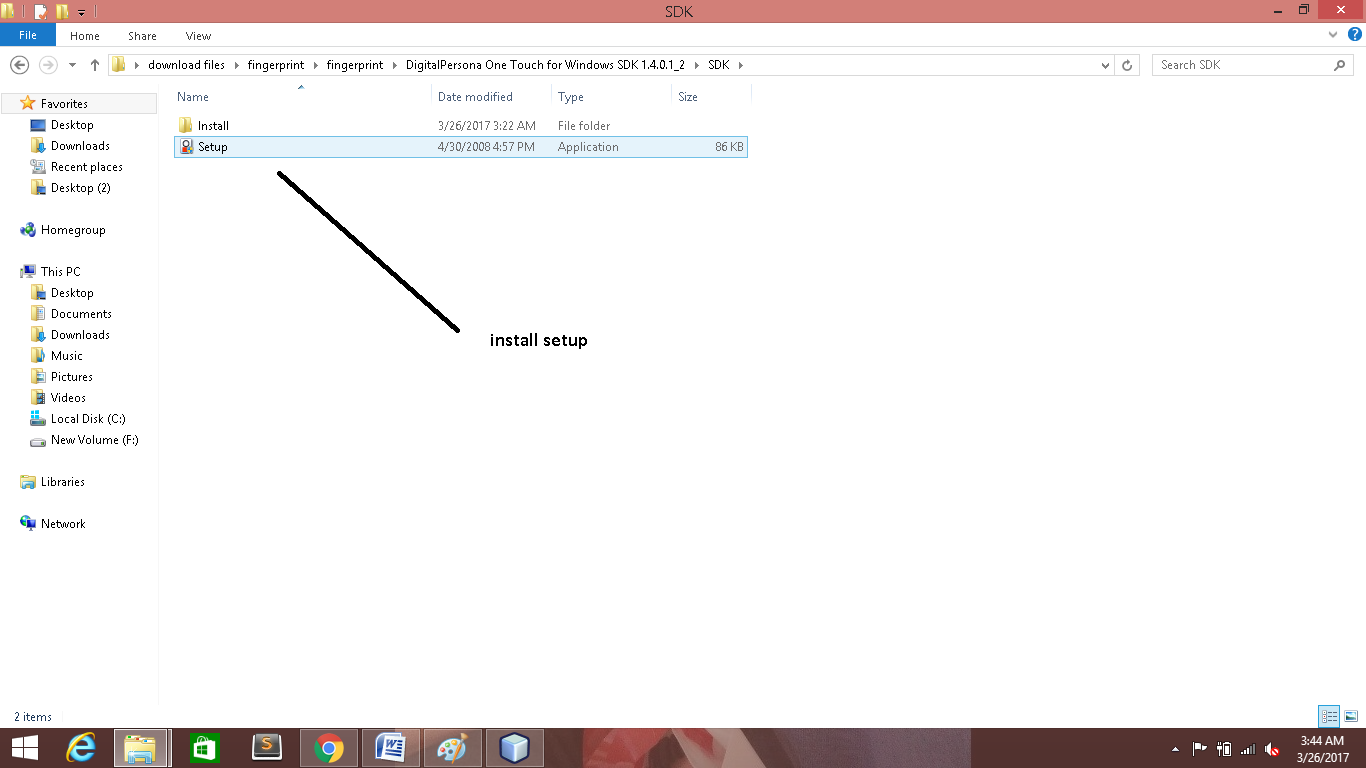Open Desktop under Favorites
Image resolution: width=1366 pixels, height=768 pixels.
tap(72, 125)
